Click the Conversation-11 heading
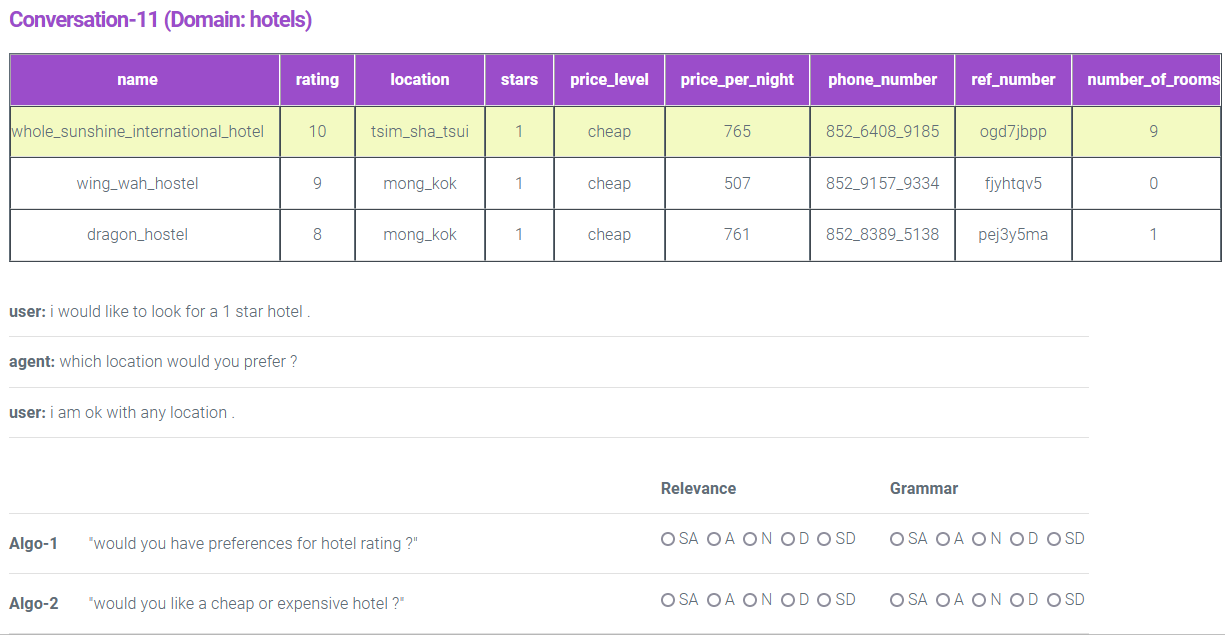The width and height of the screenshot is (1225, 635). [160, 20]
